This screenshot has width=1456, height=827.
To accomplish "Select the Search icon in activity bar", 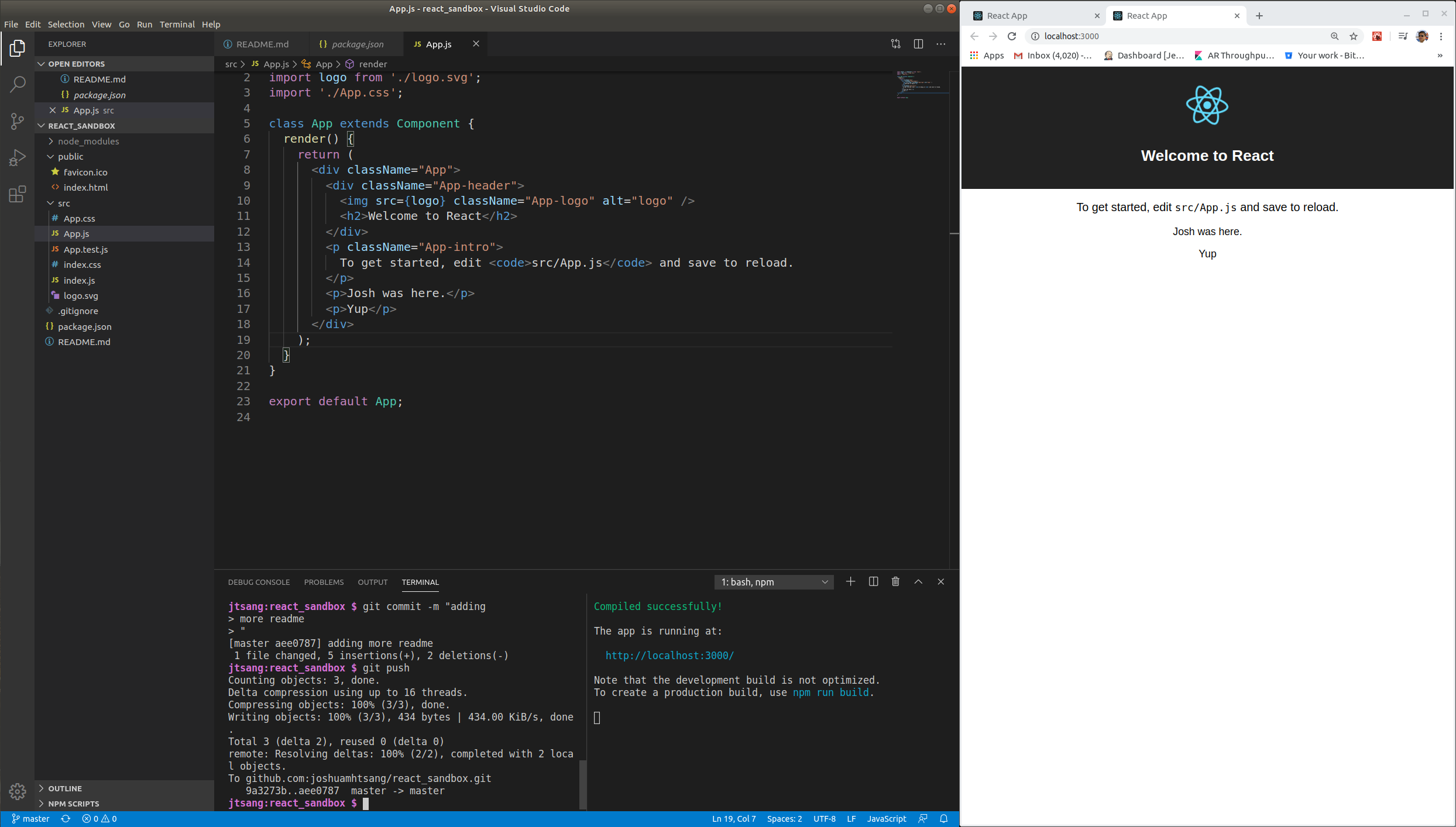I will click(17, 82).
